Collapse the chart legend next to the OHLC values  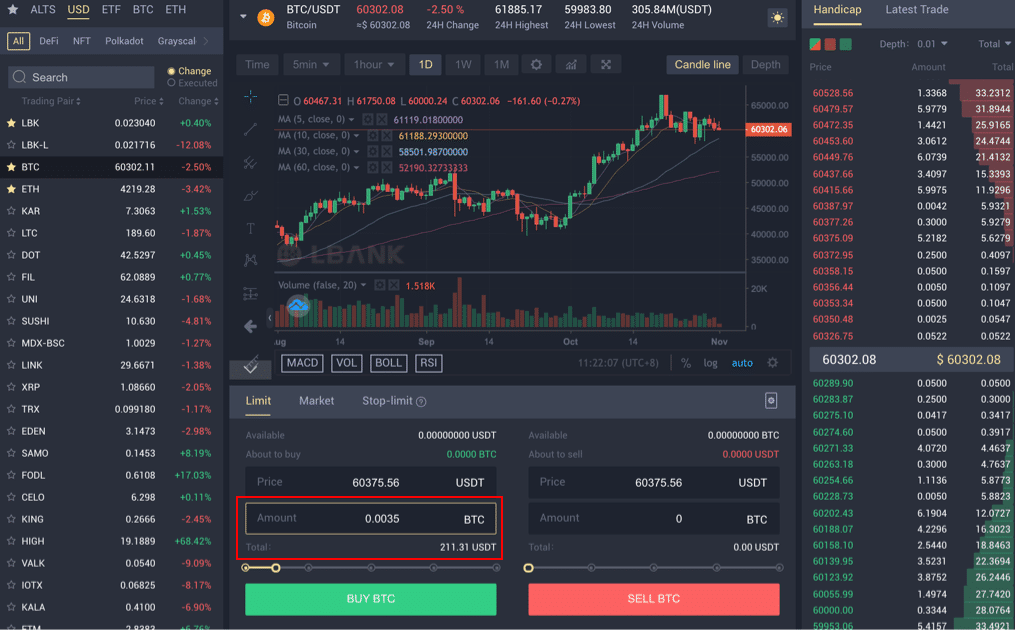pyautogui.click(x=283, y=100)
